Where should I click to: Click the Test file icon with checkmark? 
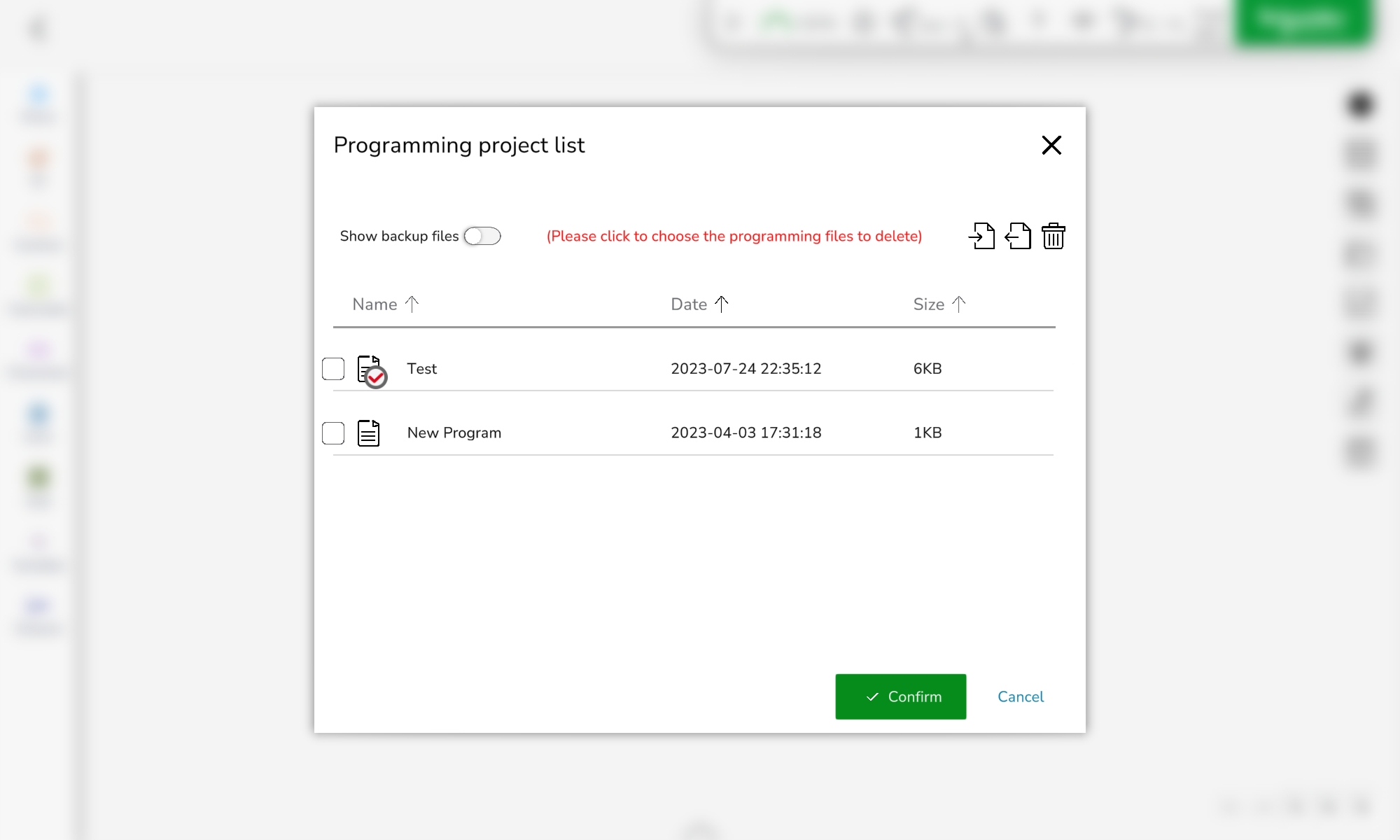pyautogui.click(x=370, y=370)
